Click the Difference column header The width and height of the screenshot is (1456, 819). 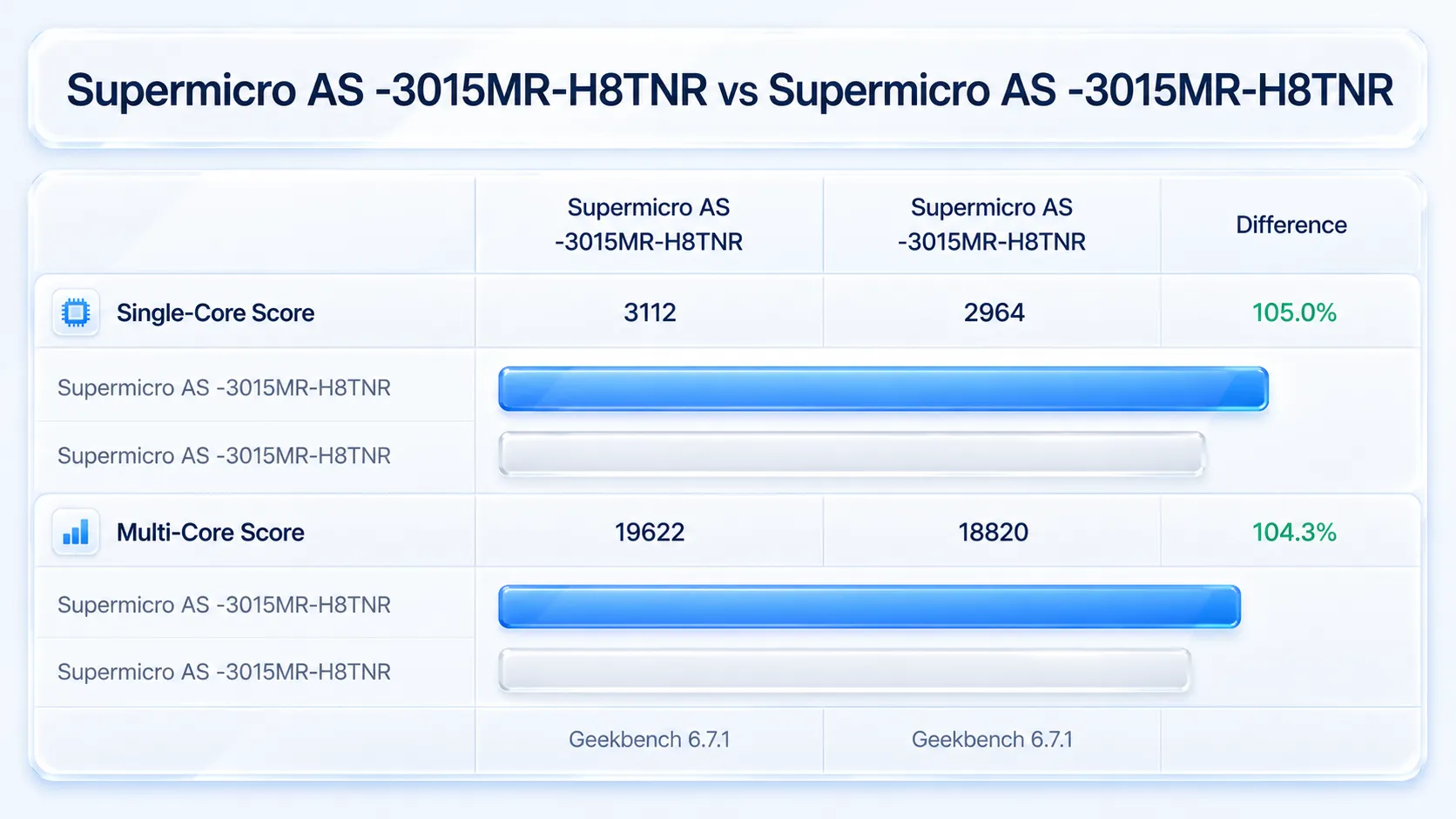[x=1291, y=225]
